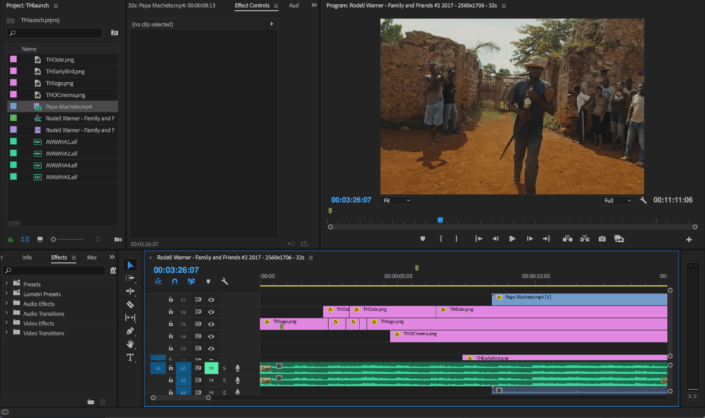Solo the A1 audio track
The image size is (705, 418).
coord(224,368)
